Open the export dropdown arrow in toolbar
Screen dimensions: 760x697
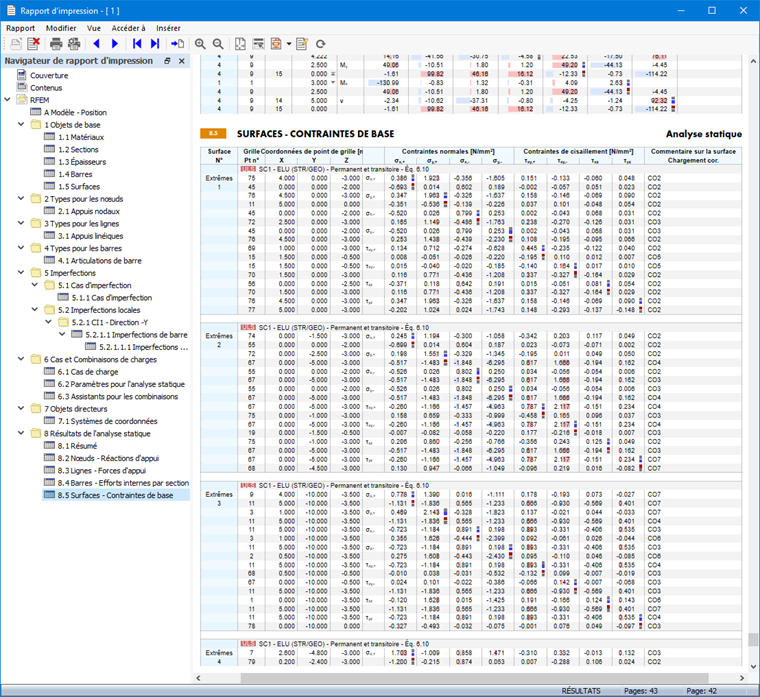tap(289, 44)
